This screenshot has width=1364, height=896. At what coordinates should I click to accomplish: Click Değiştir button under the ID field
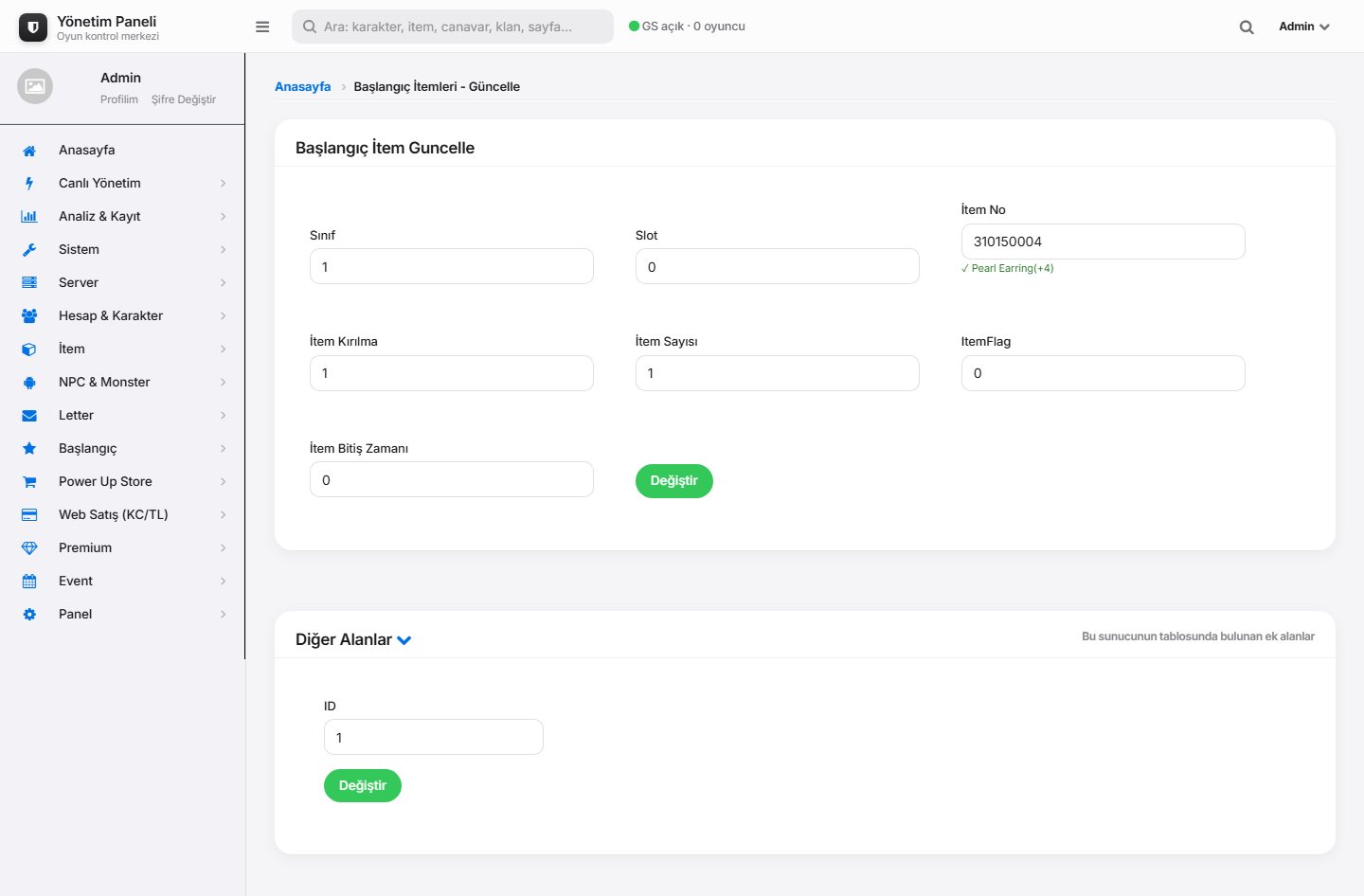(363, 786)
